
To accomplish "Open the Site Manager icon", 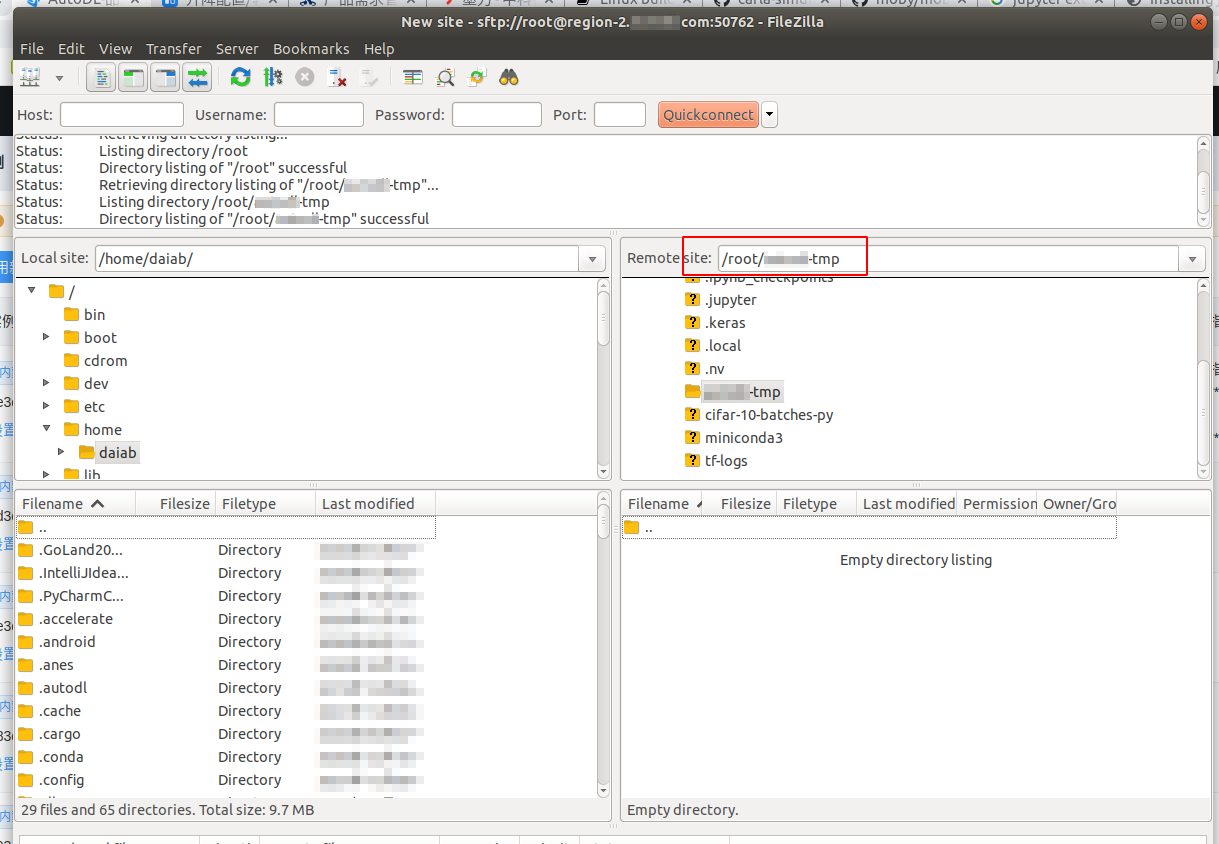I will [x=30, y=77].
